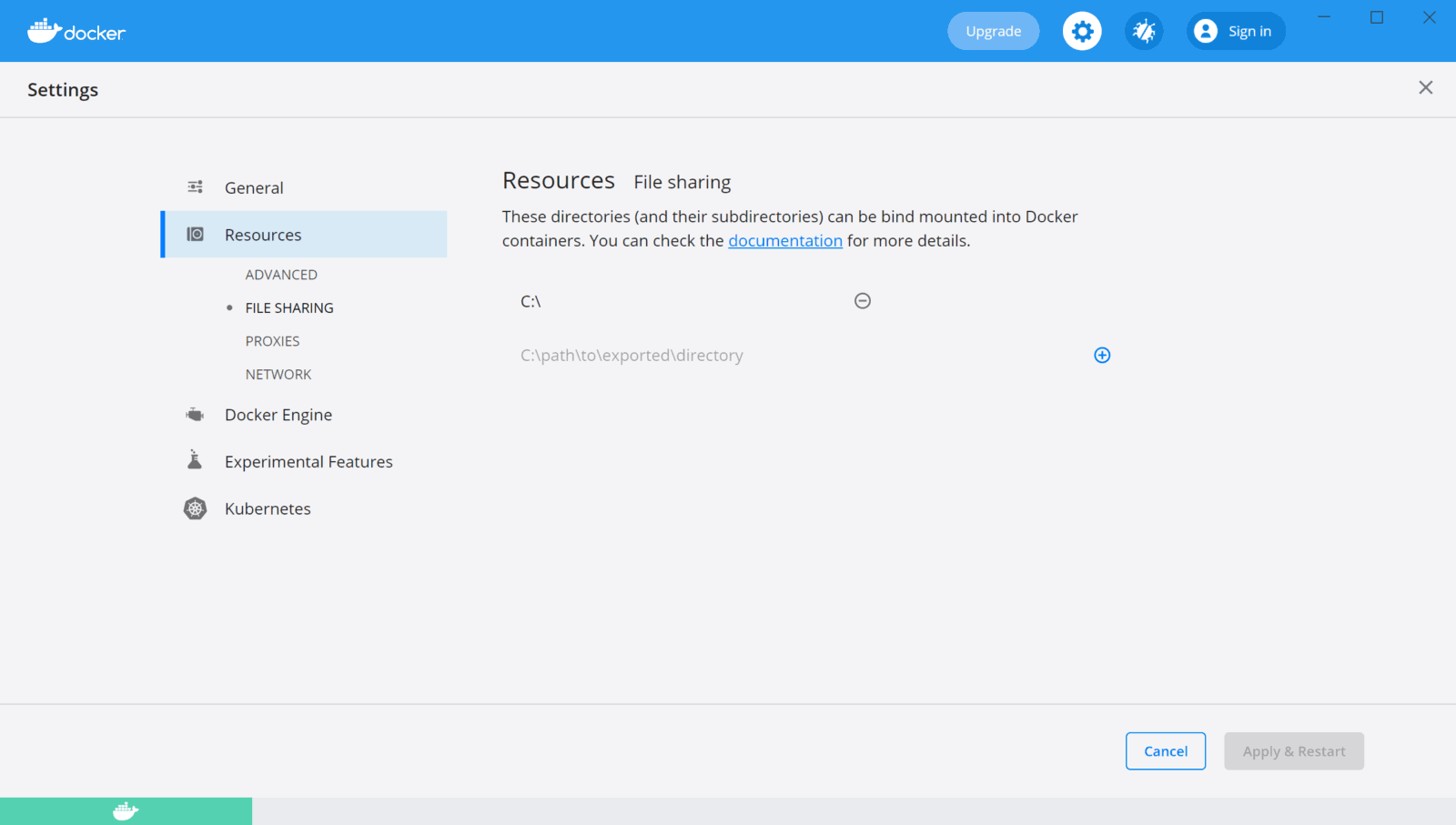Select the File Sharing subsection
The width and height of the screenshot is (1456, 825).
[289, 308]
